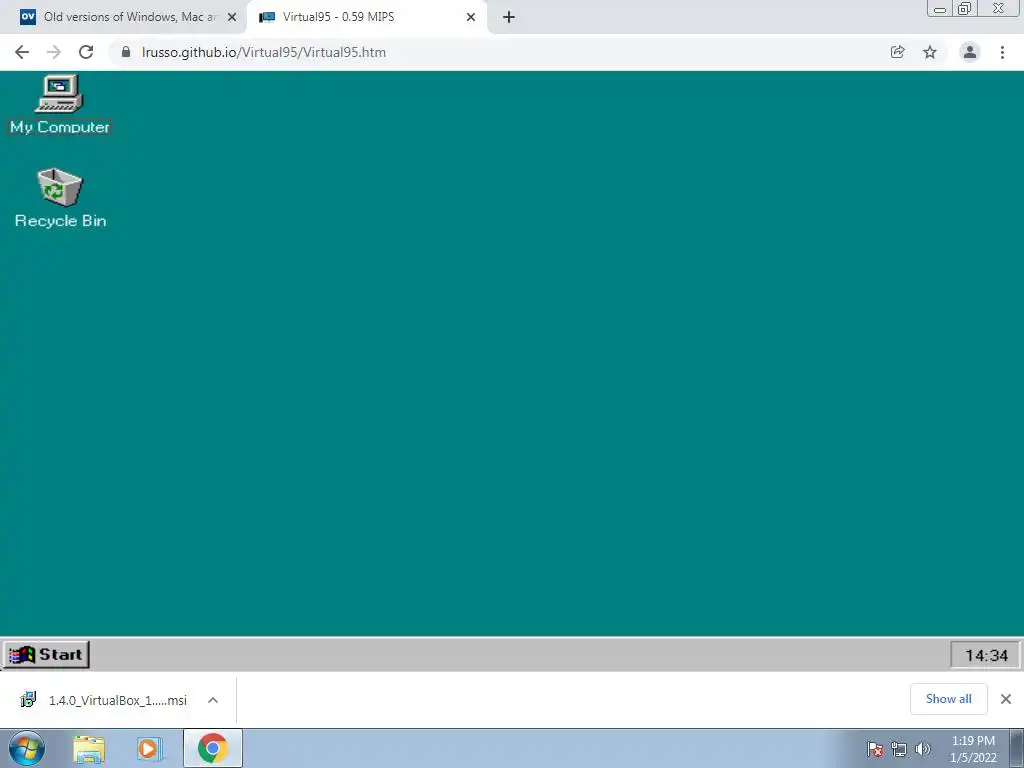Select the Recycle Bin desktop icon
This screenshot has height=768, width=1024.
(x=60, y=199)
